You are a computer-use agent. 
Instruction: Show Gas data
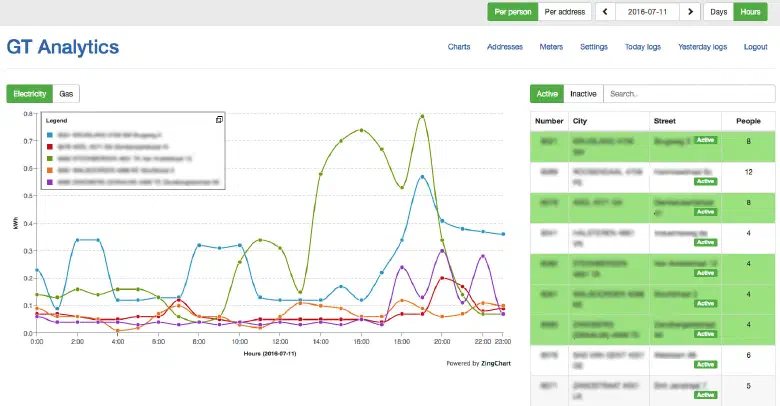(66, 94)
